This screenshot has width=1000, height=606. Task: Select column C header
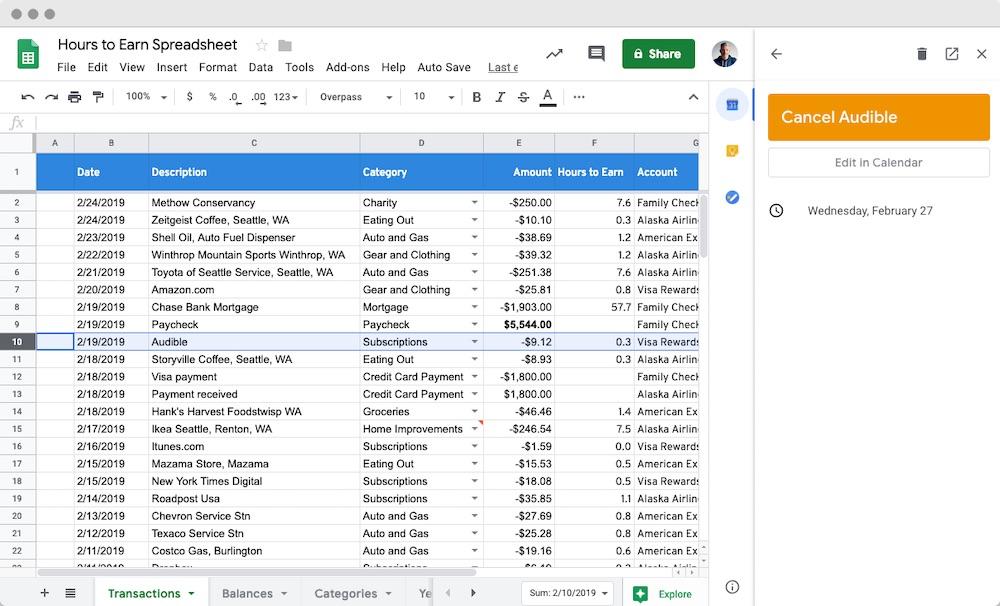coord(254,143)
